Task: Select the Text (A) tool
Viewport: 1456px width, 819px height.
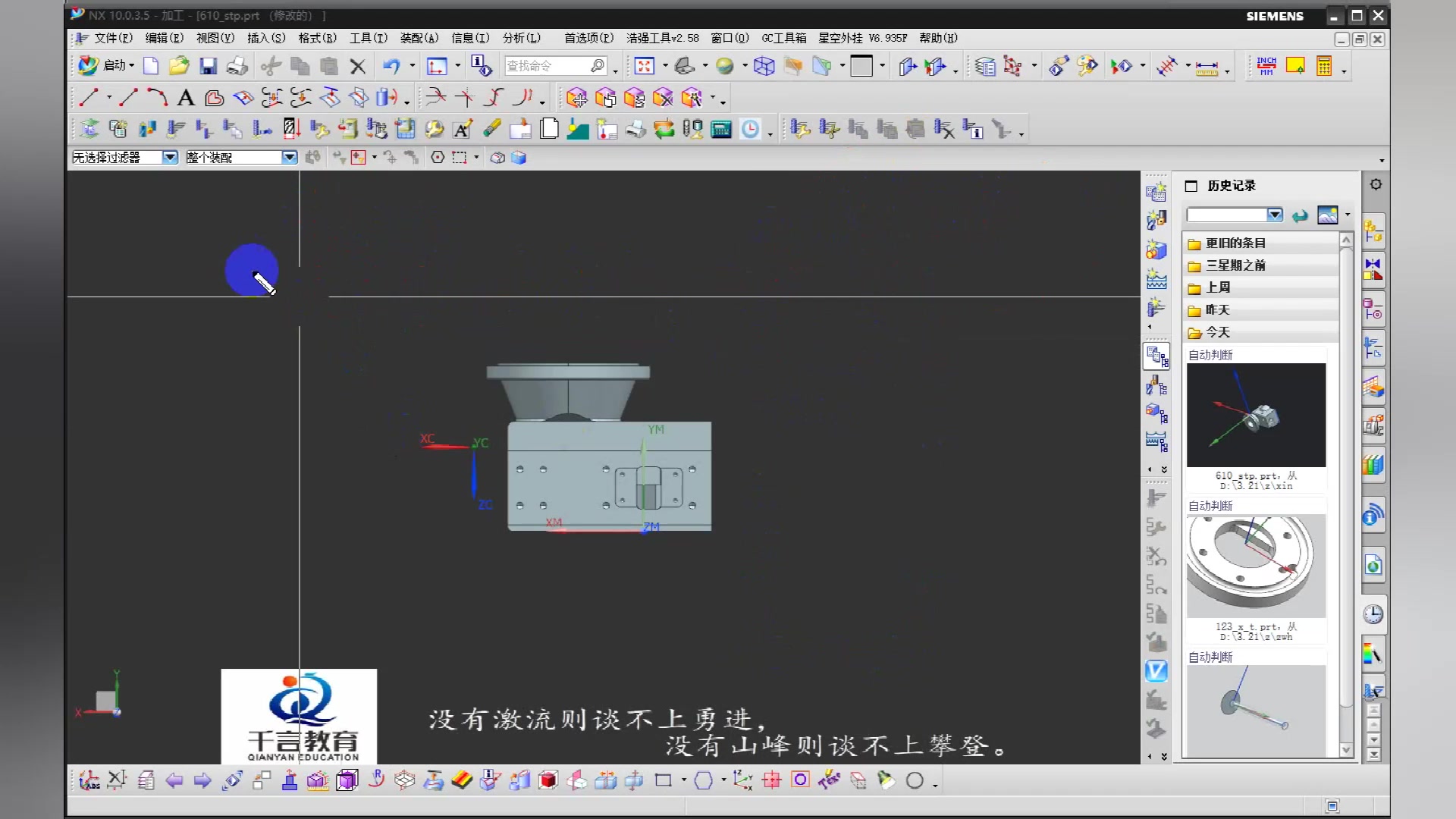Action: [x=186, y=98]
